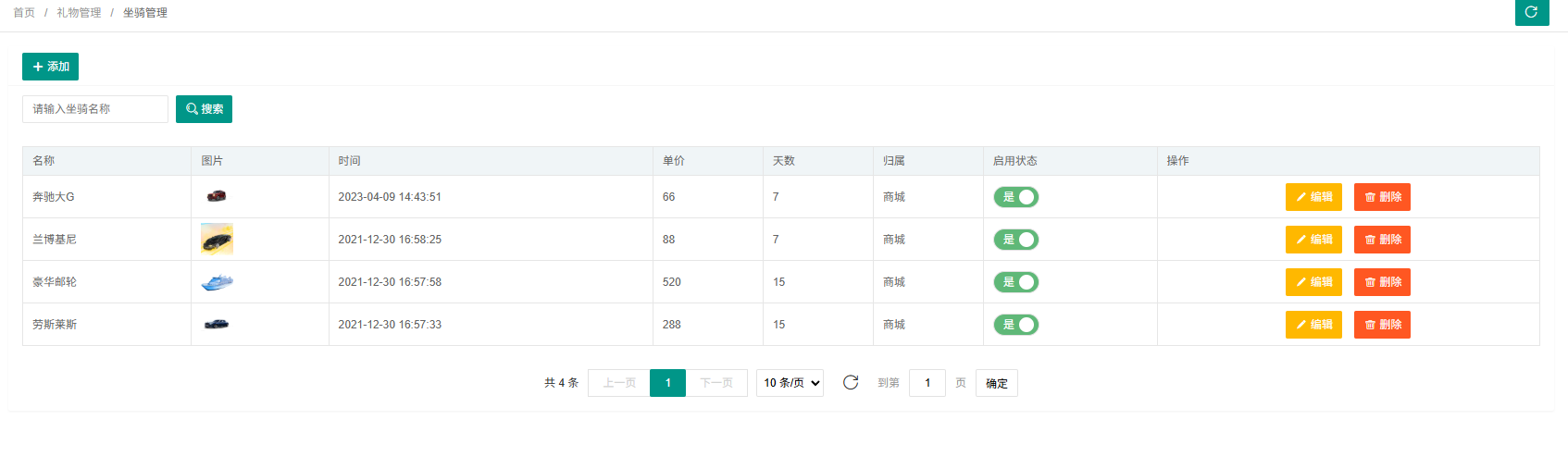Turn off 劳斯莱斯 status toggle
Image resolution: width=1568 pixels, height=457 pixels.
(x=1015, y=325)
